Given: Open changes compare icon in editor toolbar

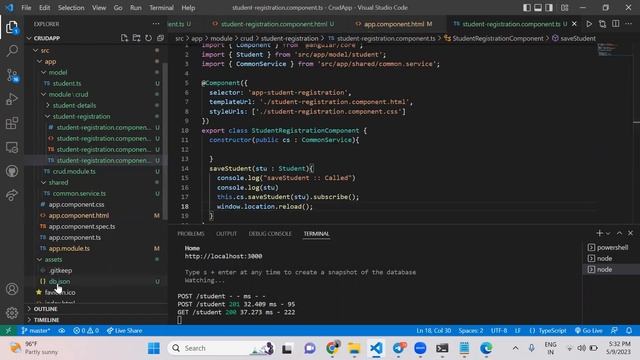Looking at the screenshot, I should click(x=602, y=24).
